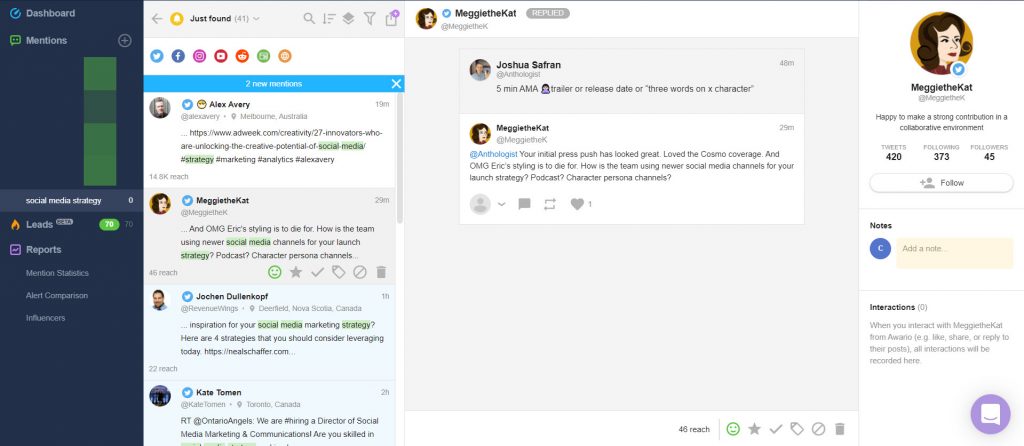Like MeggietheKat's tweet with heart
1024x446 pixels.
[577, 204]
